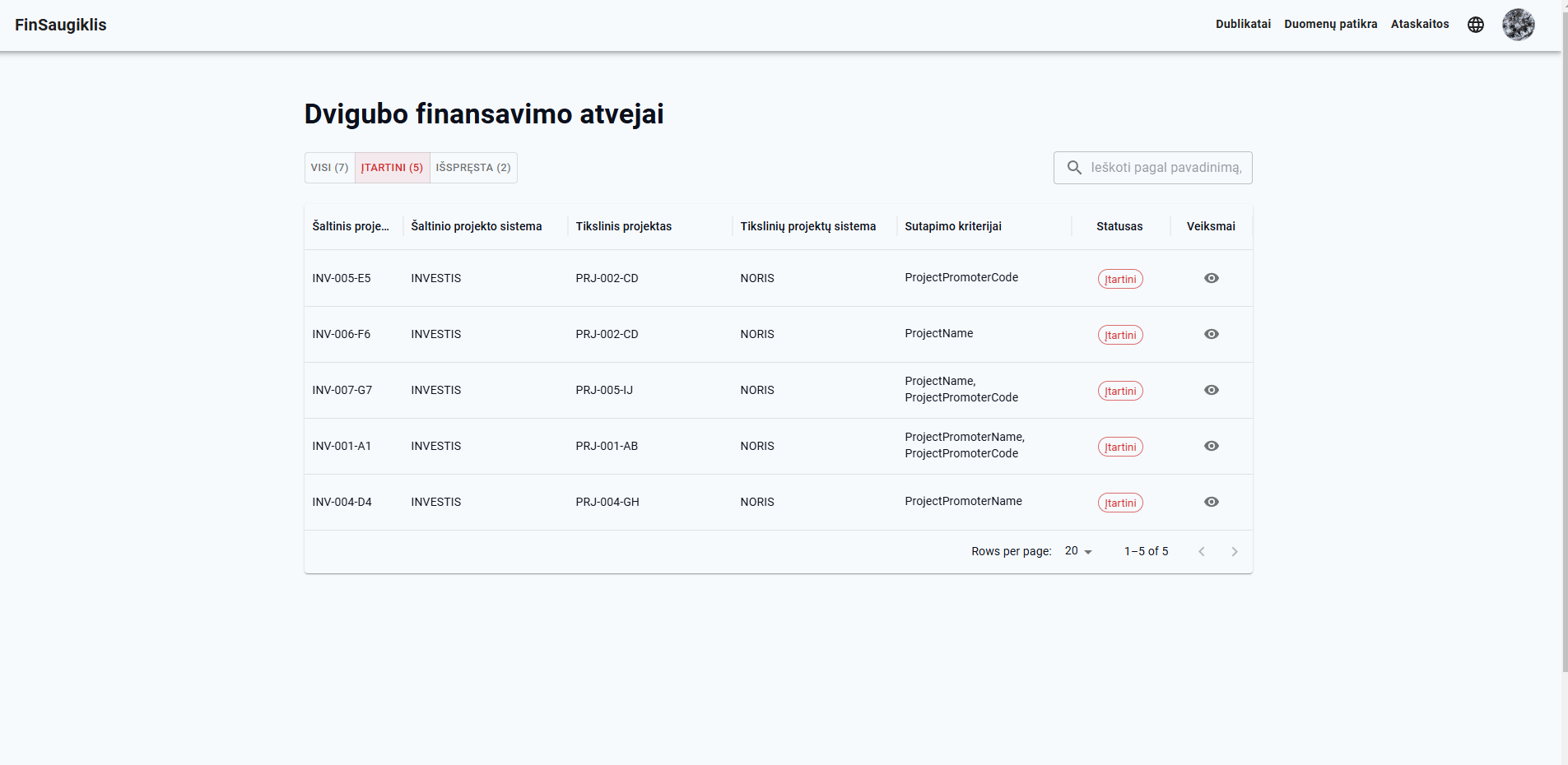Go to previous page arrow
Viewport: 1568px width, 765px height.
click(x=1202, y=552)
